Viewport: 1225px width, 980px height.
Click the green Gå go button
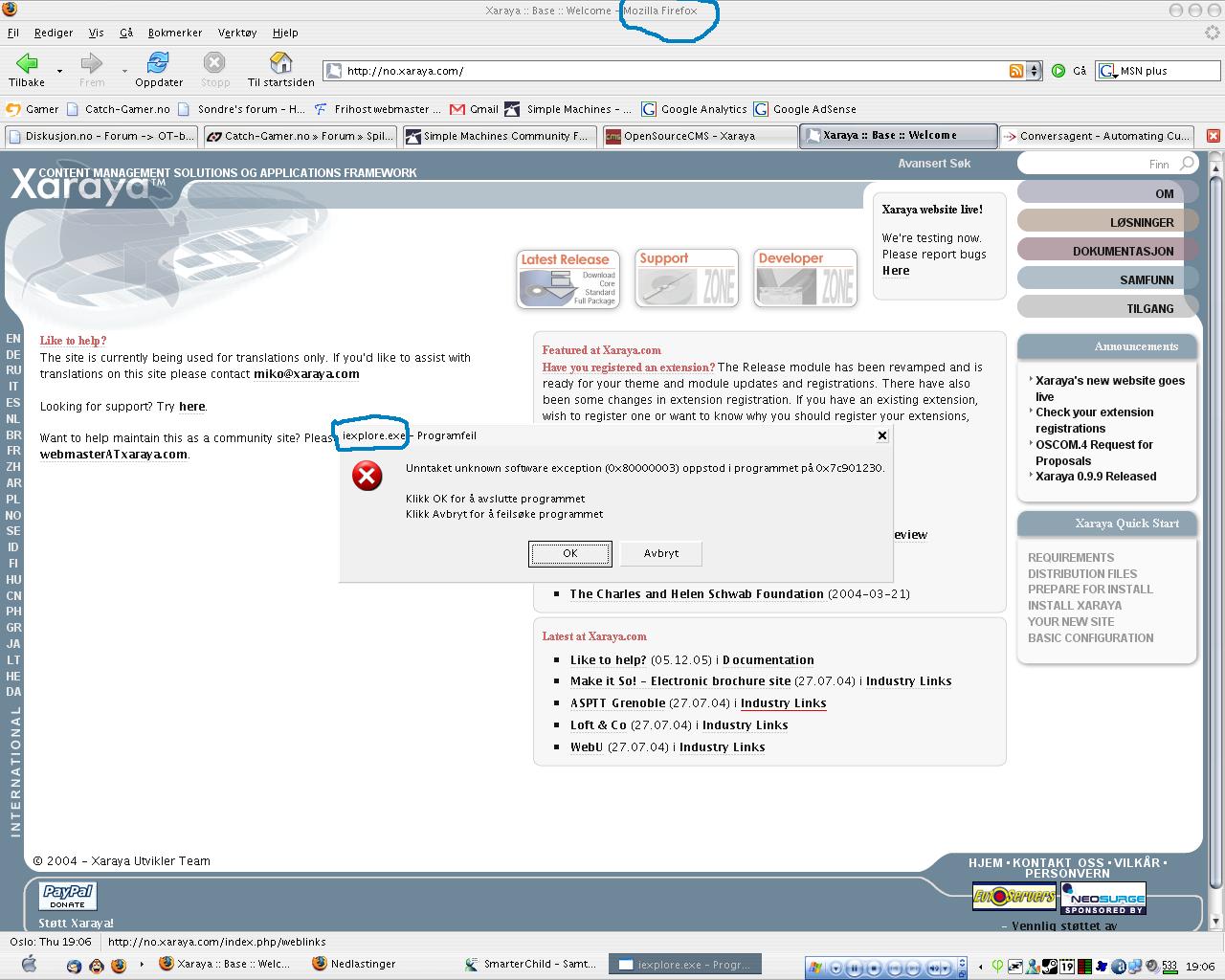pos(1058,71)
